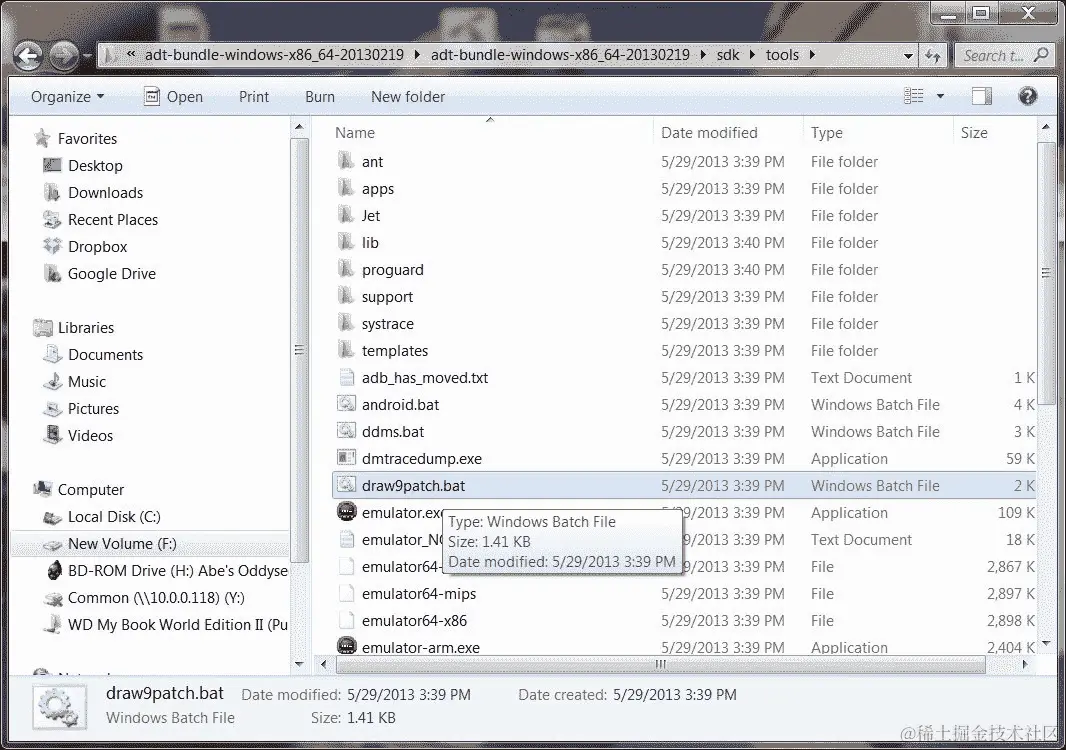This screenshot has width=1066, height=750.
Task: Select WD My Book World Edition II
Action: point(177,625)
